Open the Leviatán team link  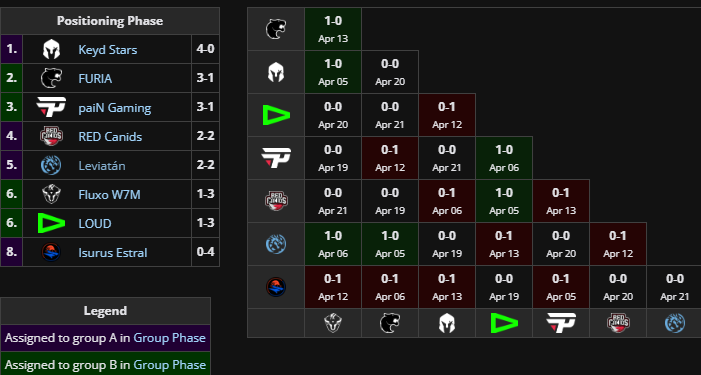(102, 166)
